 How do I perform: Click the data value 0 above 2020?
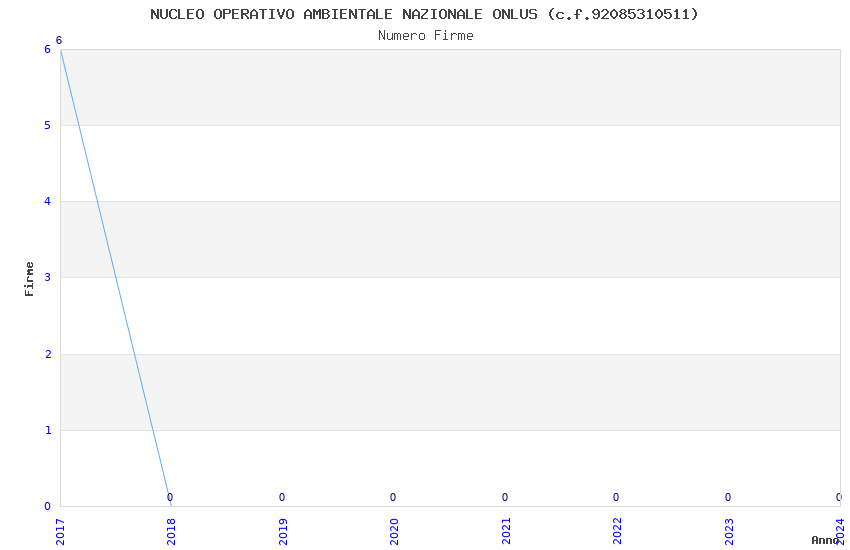pyautogui.click(x=393, y=497)
